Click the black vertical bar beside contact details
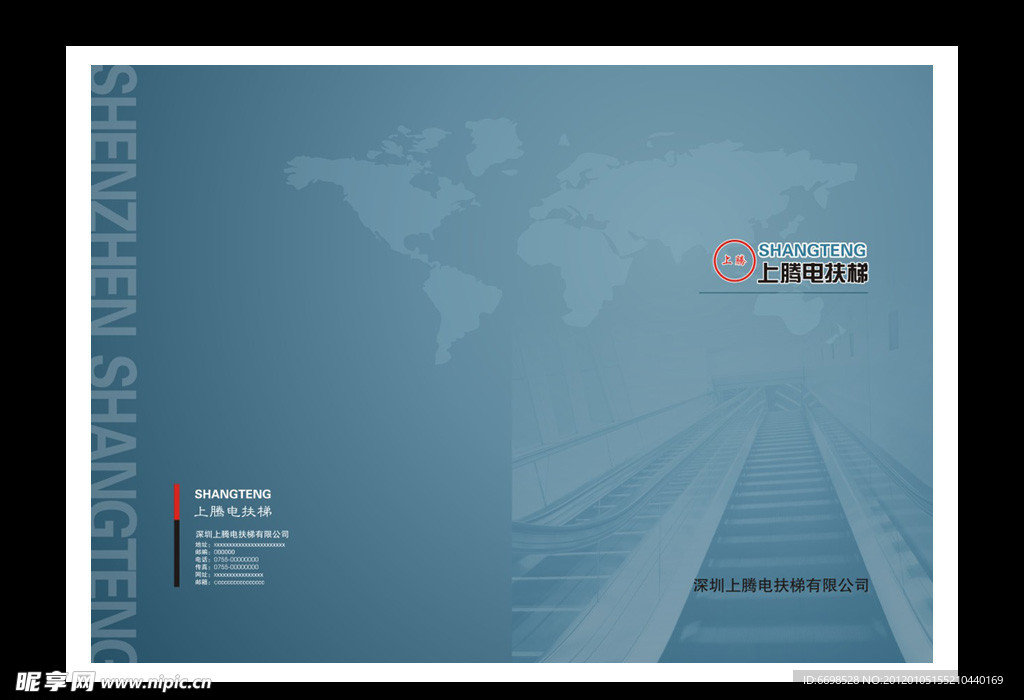1024x700 pixels. pyautogui.click(x=177, y=553)
